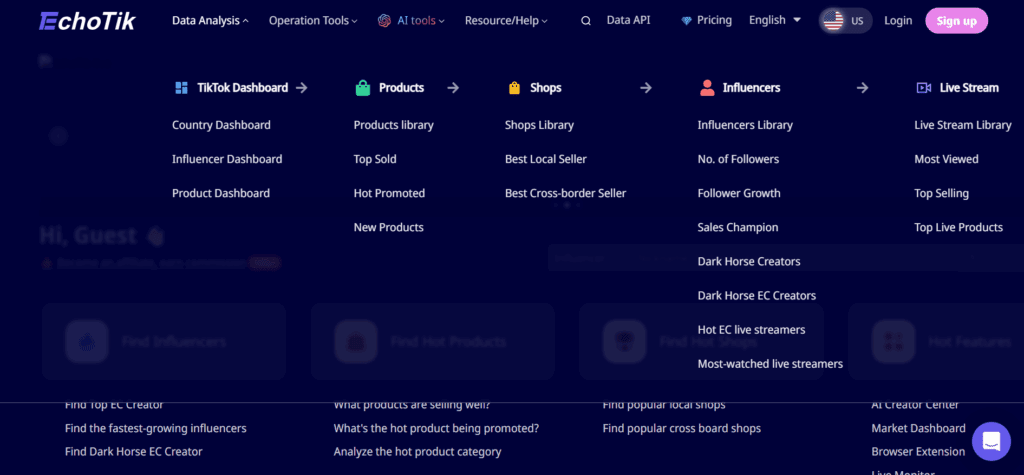
Task: Open the US country selector
Action: (x=846, y=21)
